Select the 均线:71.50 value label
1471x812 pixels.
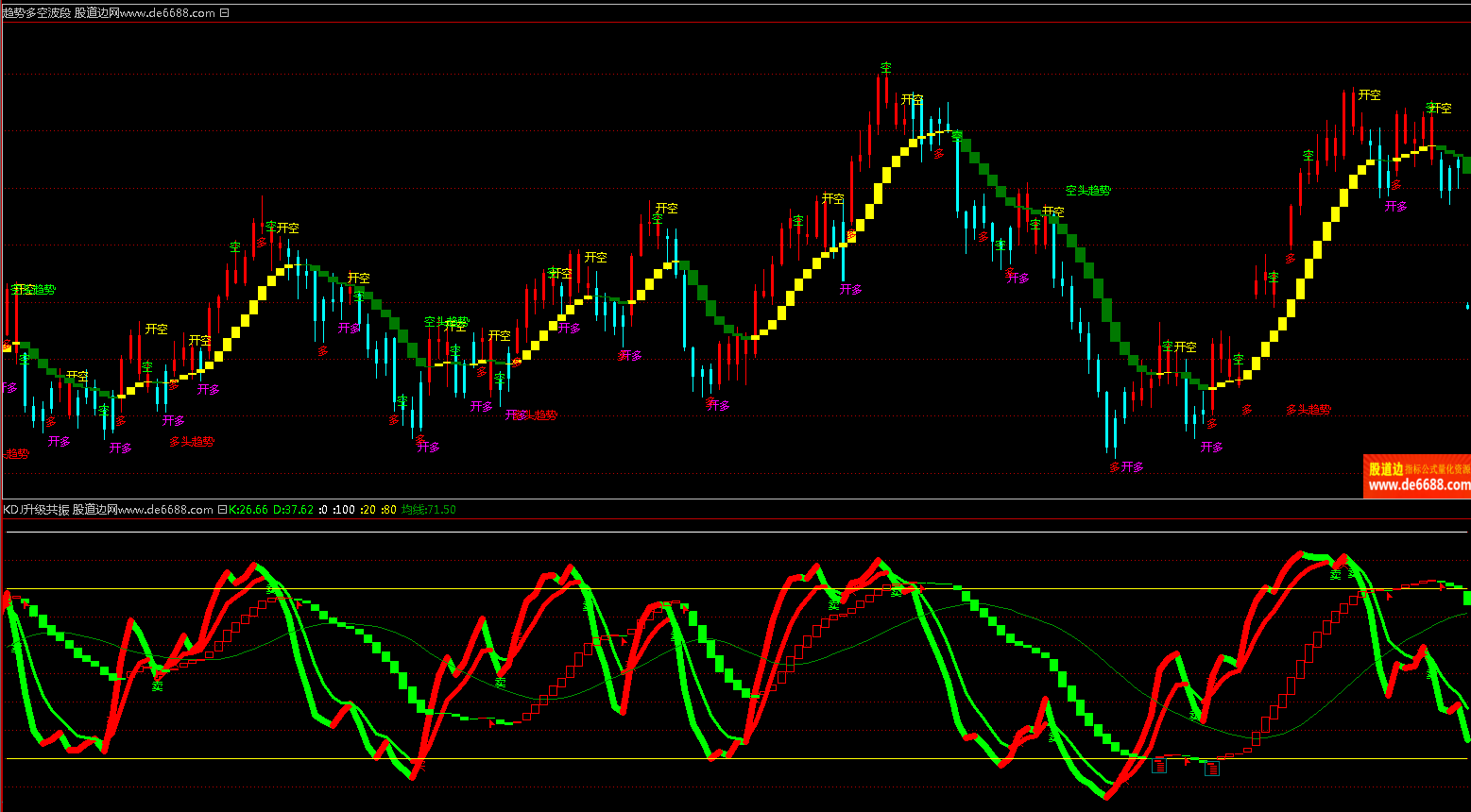click(428, 510)
